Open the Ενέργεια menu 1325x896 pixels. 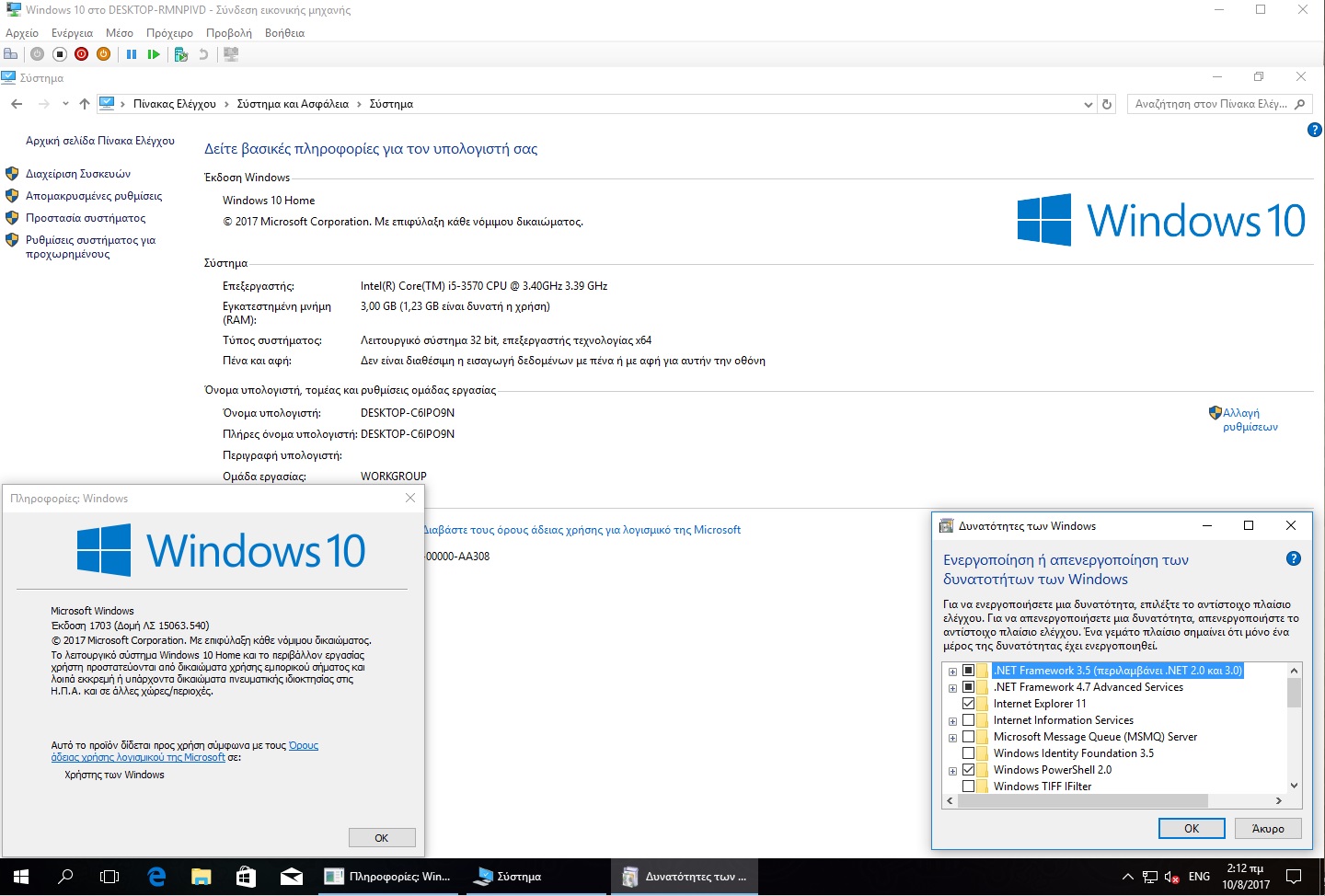(72, 33)
